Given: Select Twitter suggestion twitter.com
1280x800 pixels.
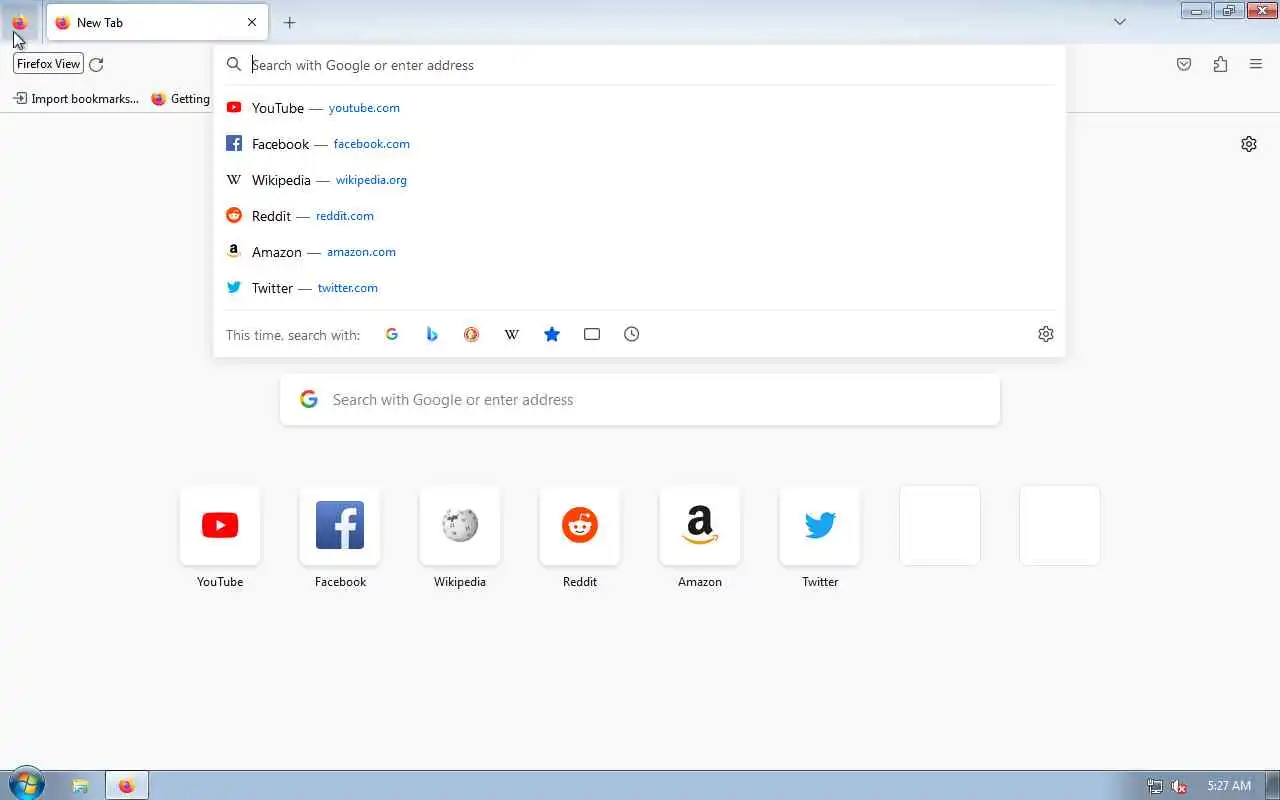Looking at the screenshot, I should click(x=640, y=288).
